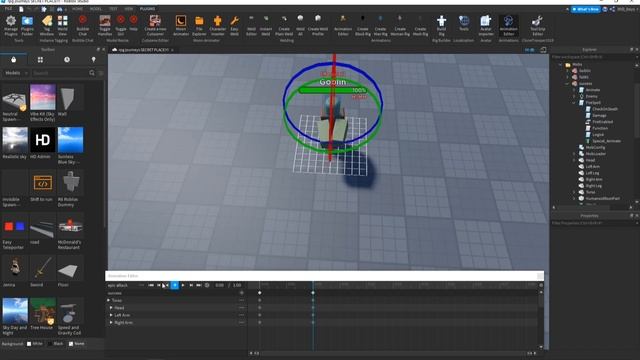Click the highlighted pause button
Image resolution: width=640 pixels, height=360 pixels.
tap(175, 285)
